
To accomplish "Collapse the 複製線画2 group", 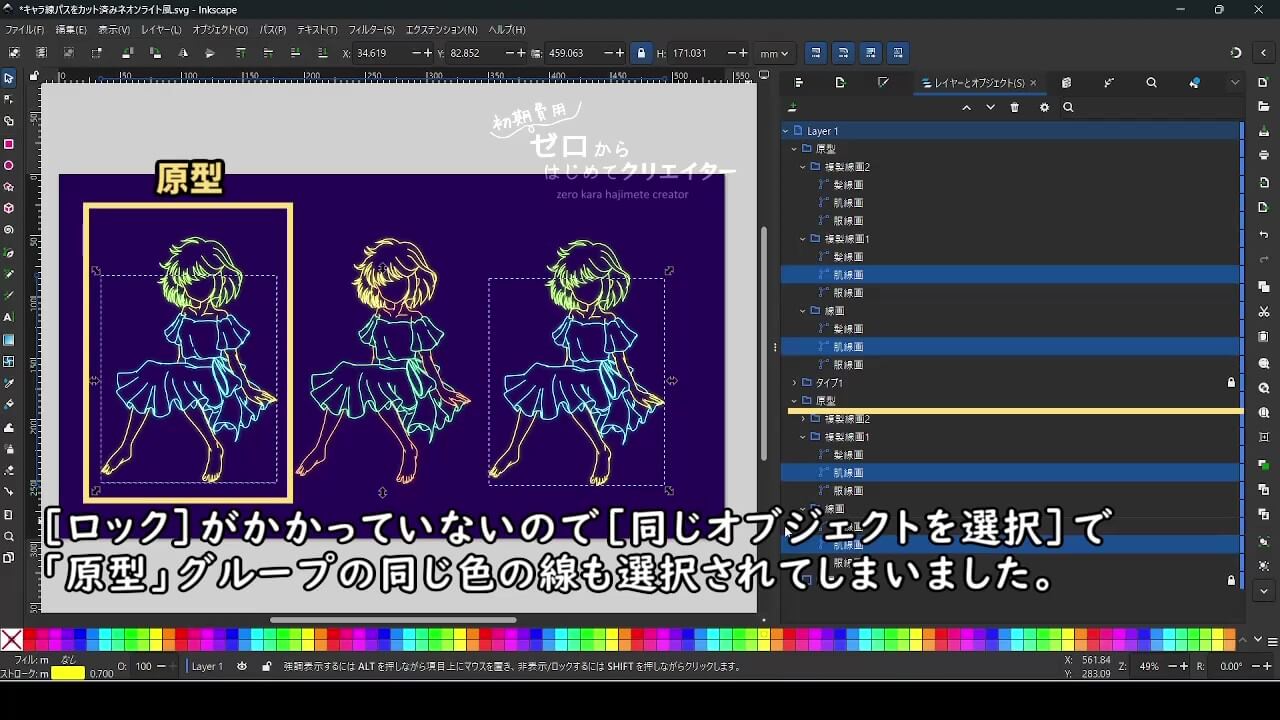I will click(801, 166).
